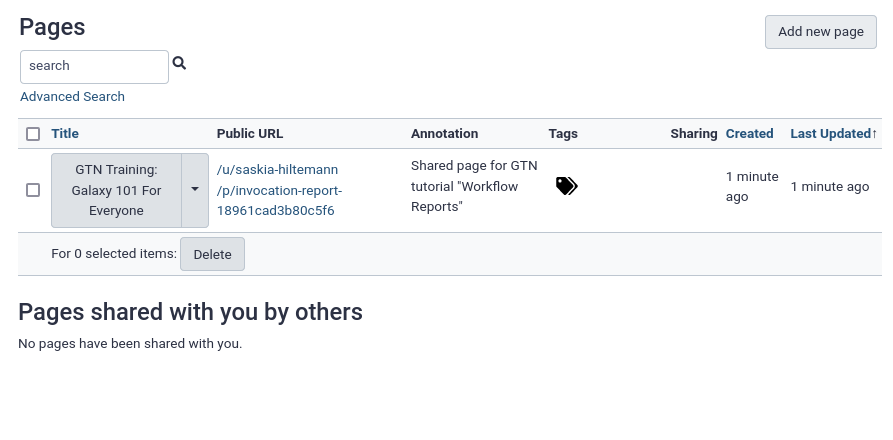Viewport: 893px width, 440px height.
Task: Click the Public URL column header
Action: point(250,134)
